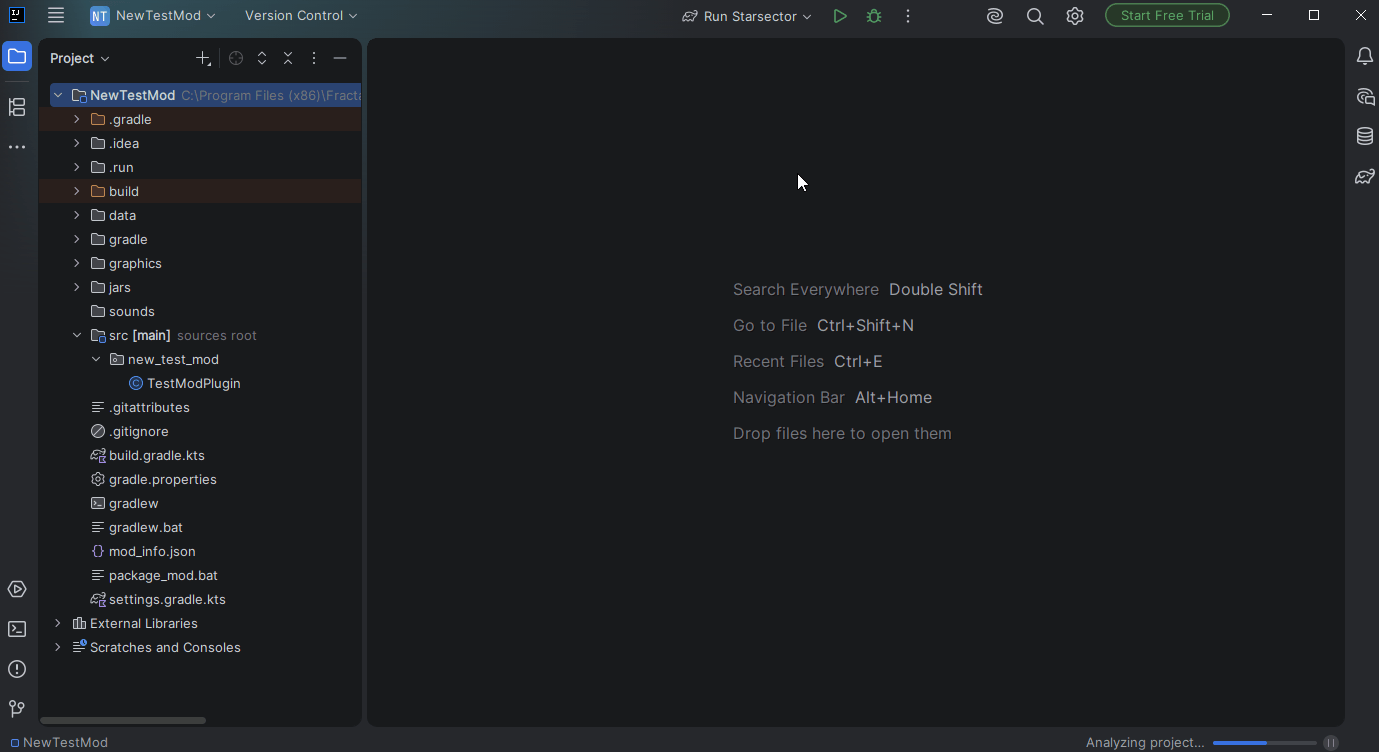Screen dimensions: 1379x752
Task: Expand the .idea folder
Action: (77, 143)
